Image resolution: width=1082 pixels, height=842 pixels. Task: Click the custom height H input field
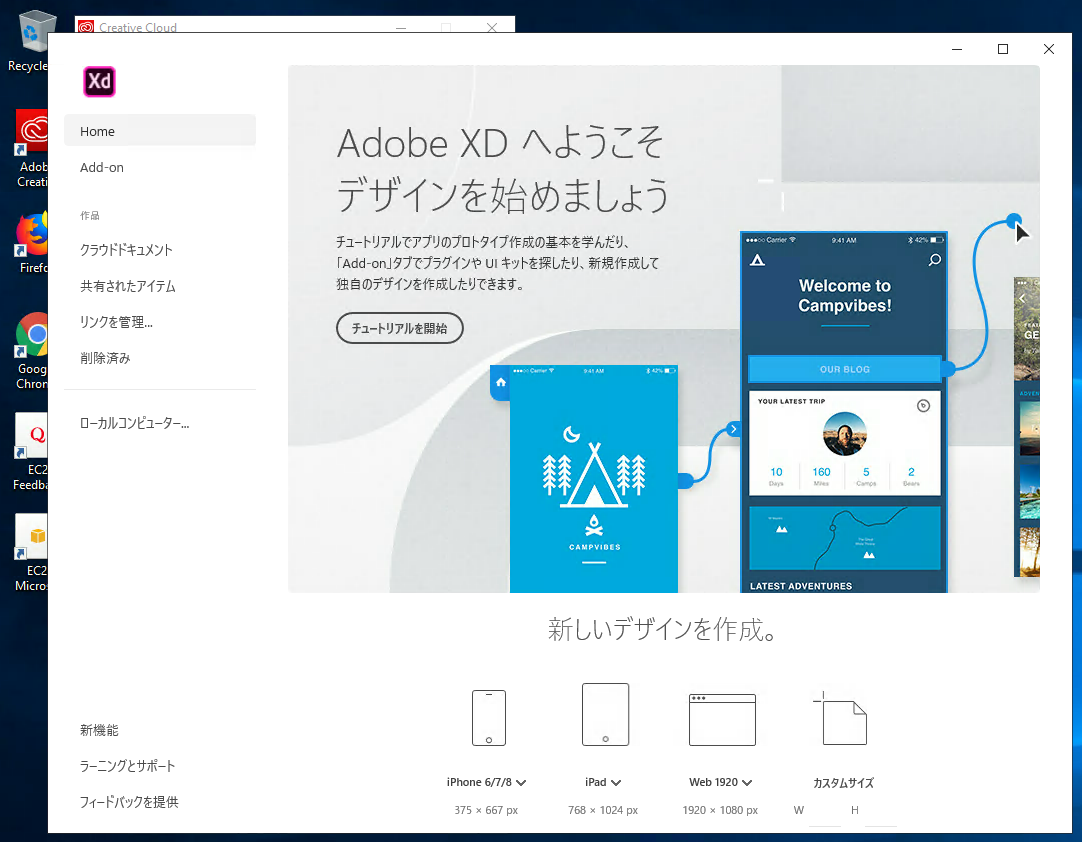pos(881,812)
